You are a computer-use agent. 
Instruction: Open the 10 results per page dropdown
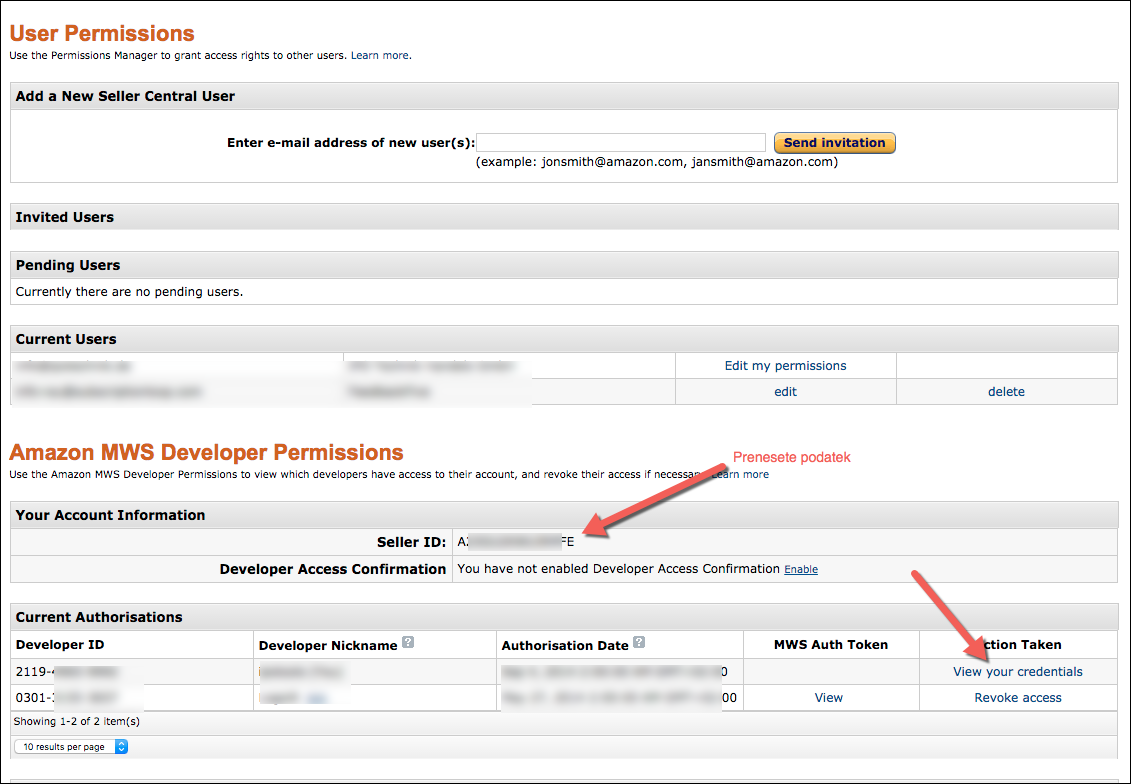71,746
